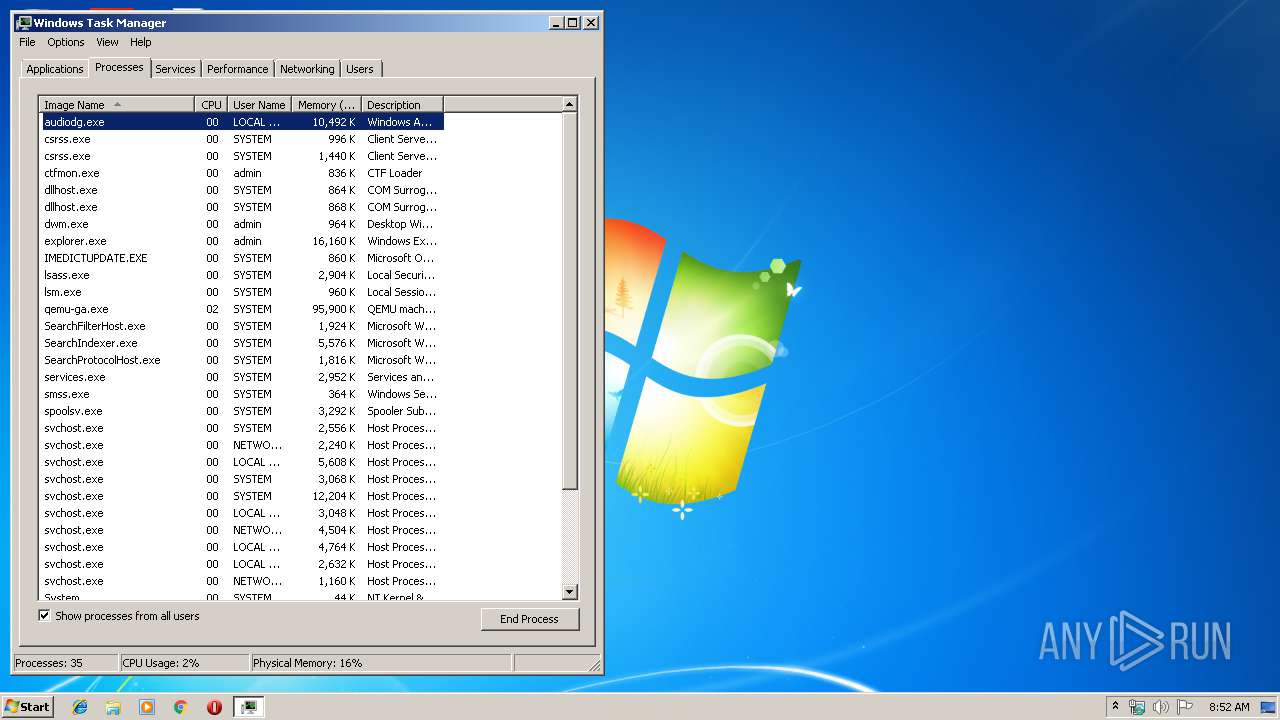Select the dwm.exe process
Image resolution: width=1280 pixels, height=720 pixels.
pos(241,224)
